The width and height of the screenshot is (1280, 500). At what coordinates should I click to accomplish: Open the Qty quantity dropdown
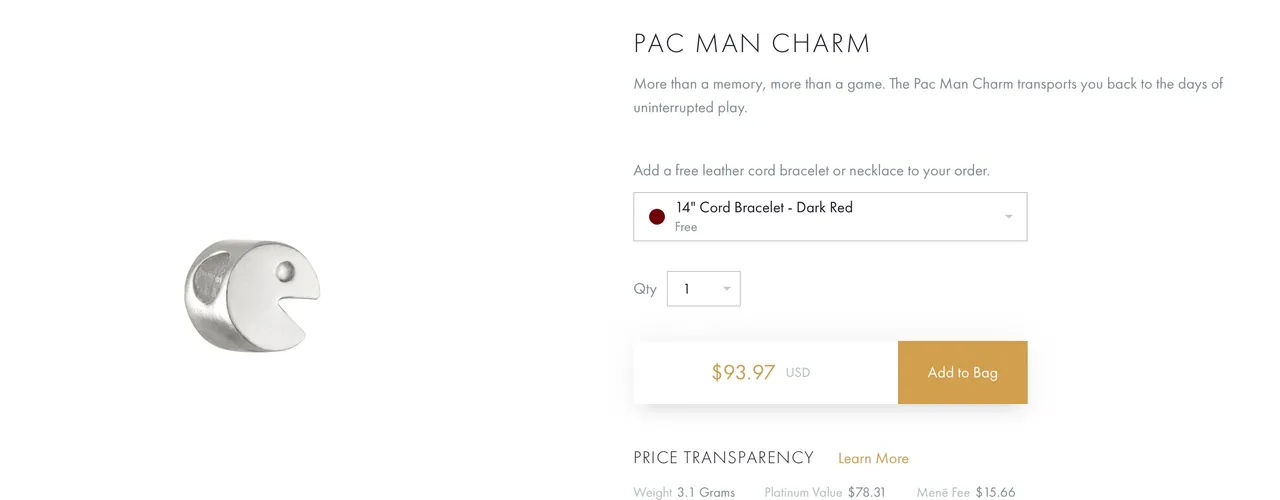703,289
